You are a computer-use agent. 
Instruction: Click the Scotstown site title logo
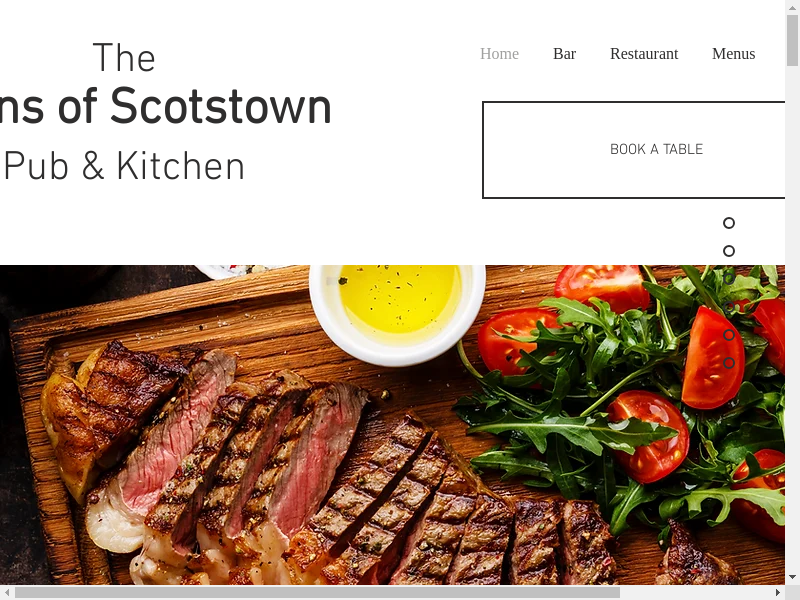point(166,106)
